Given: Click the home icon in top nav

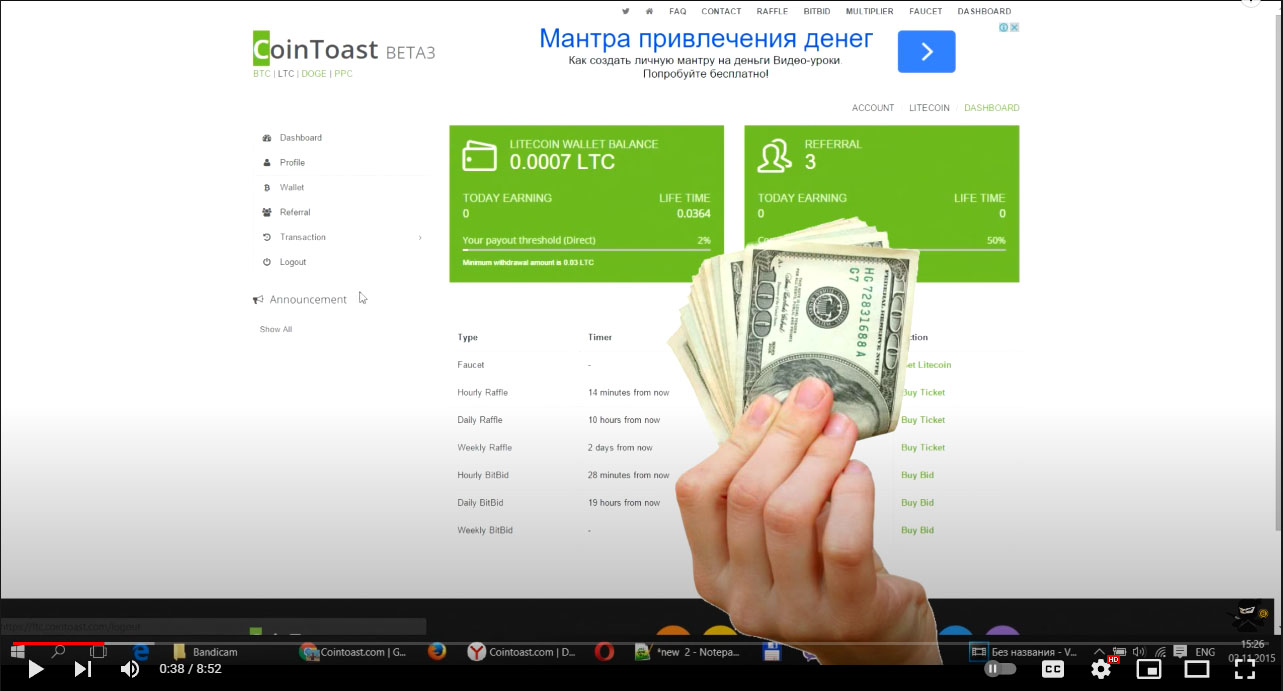Looking at the screenshot, I should tap(650, 12).
